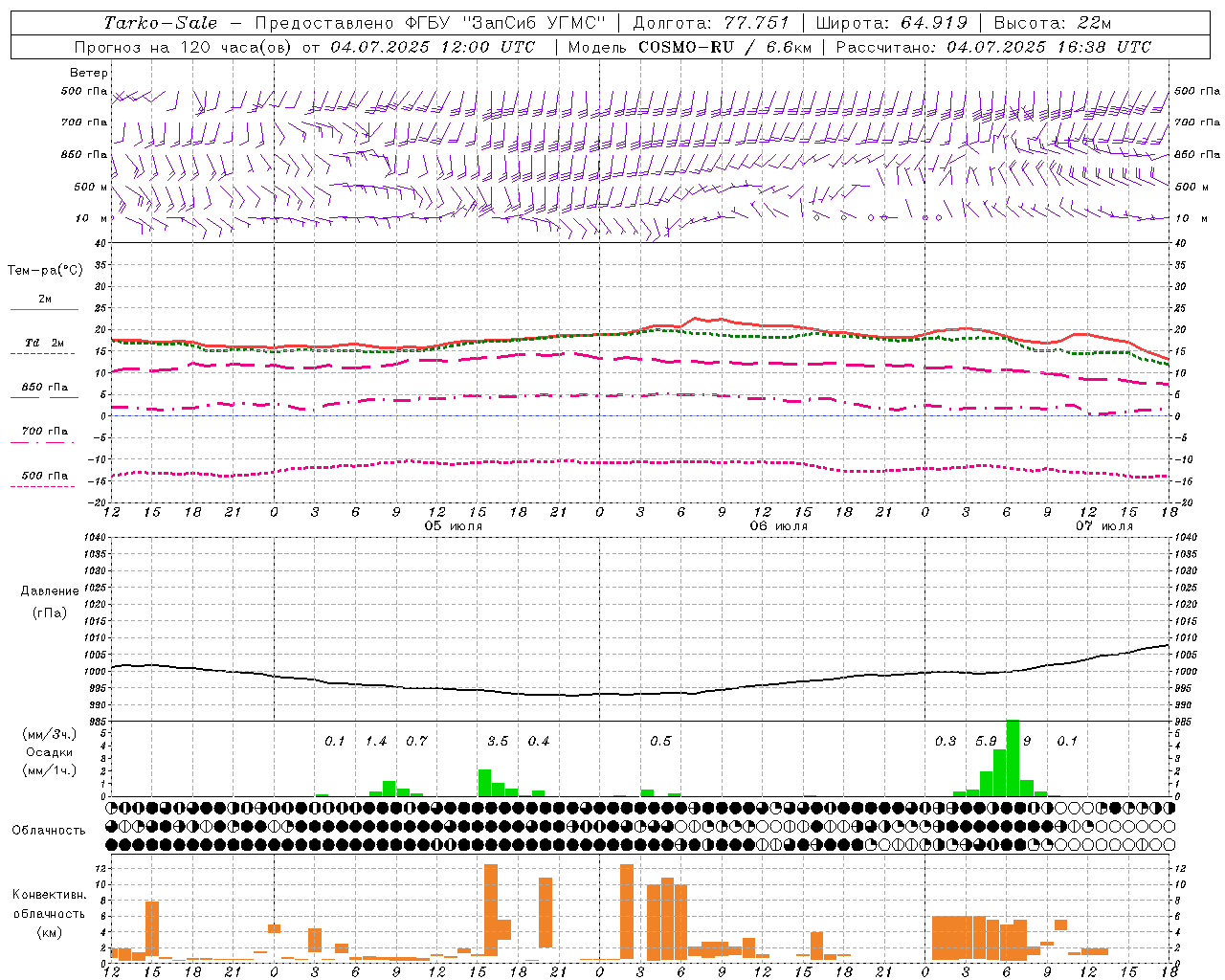Click the red solid "2м" legend line
The height and width of the screenshot is (980, 1225).
coord(44,309)
